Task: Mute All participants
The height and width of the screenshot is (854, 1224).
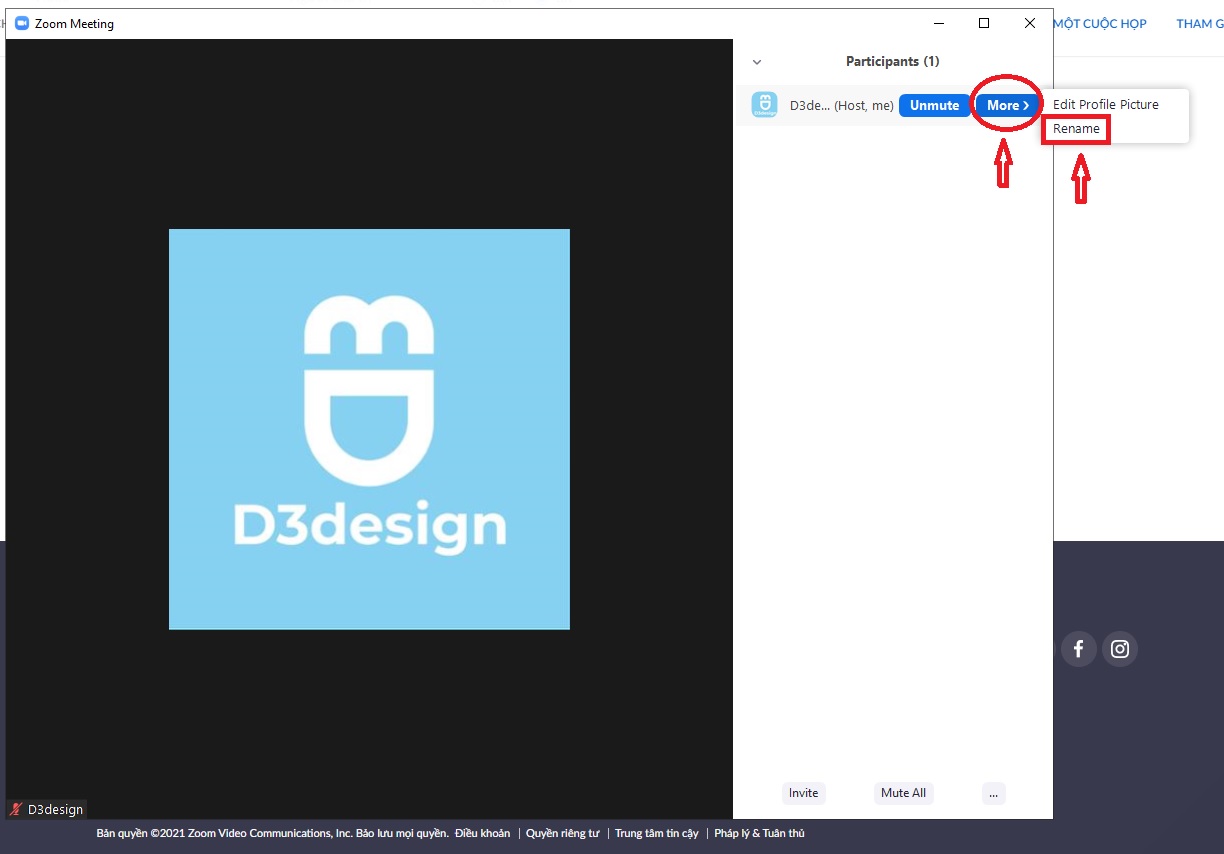Action: point(903,793)
